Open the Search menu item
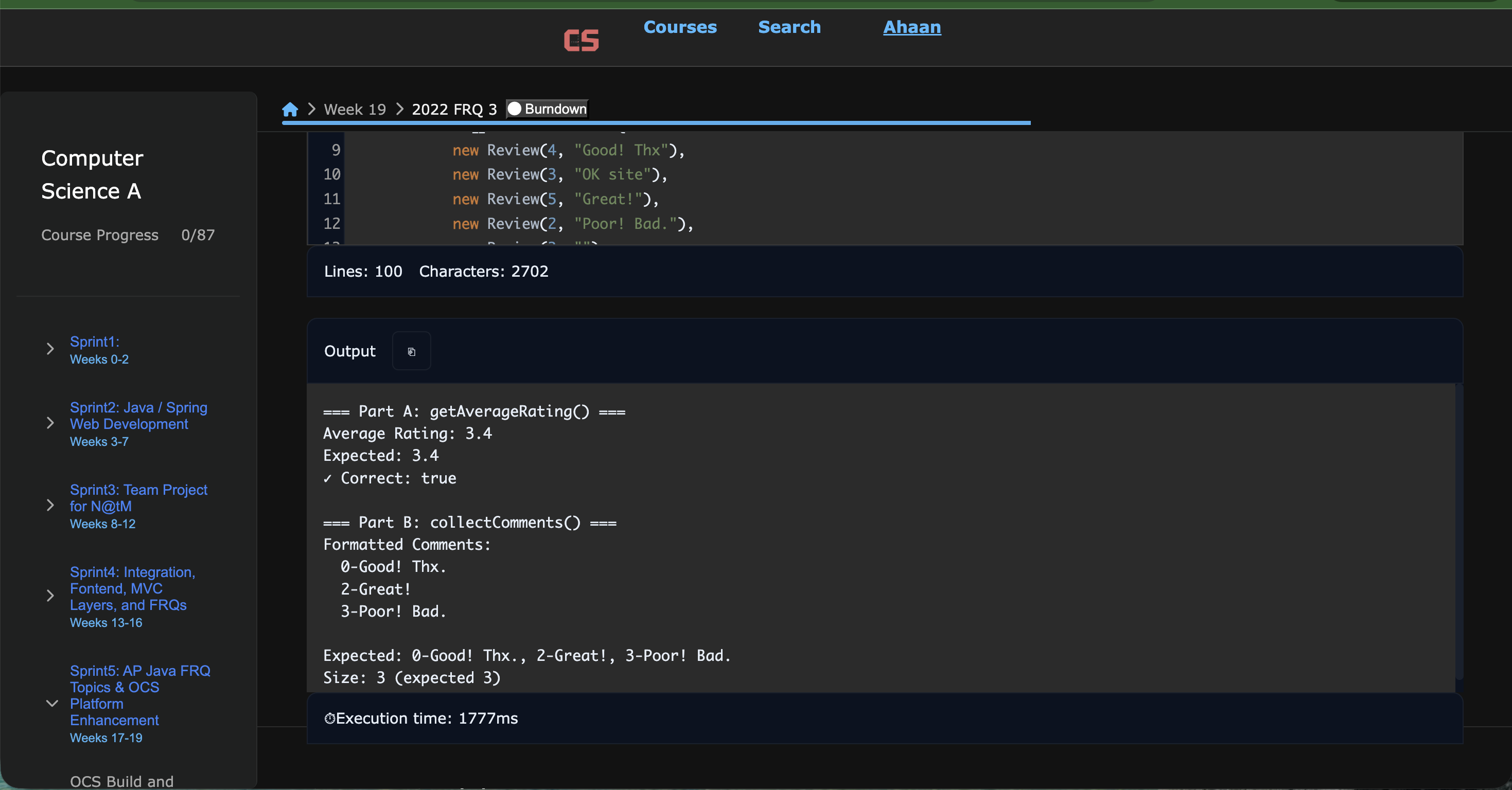 [789, 27]
